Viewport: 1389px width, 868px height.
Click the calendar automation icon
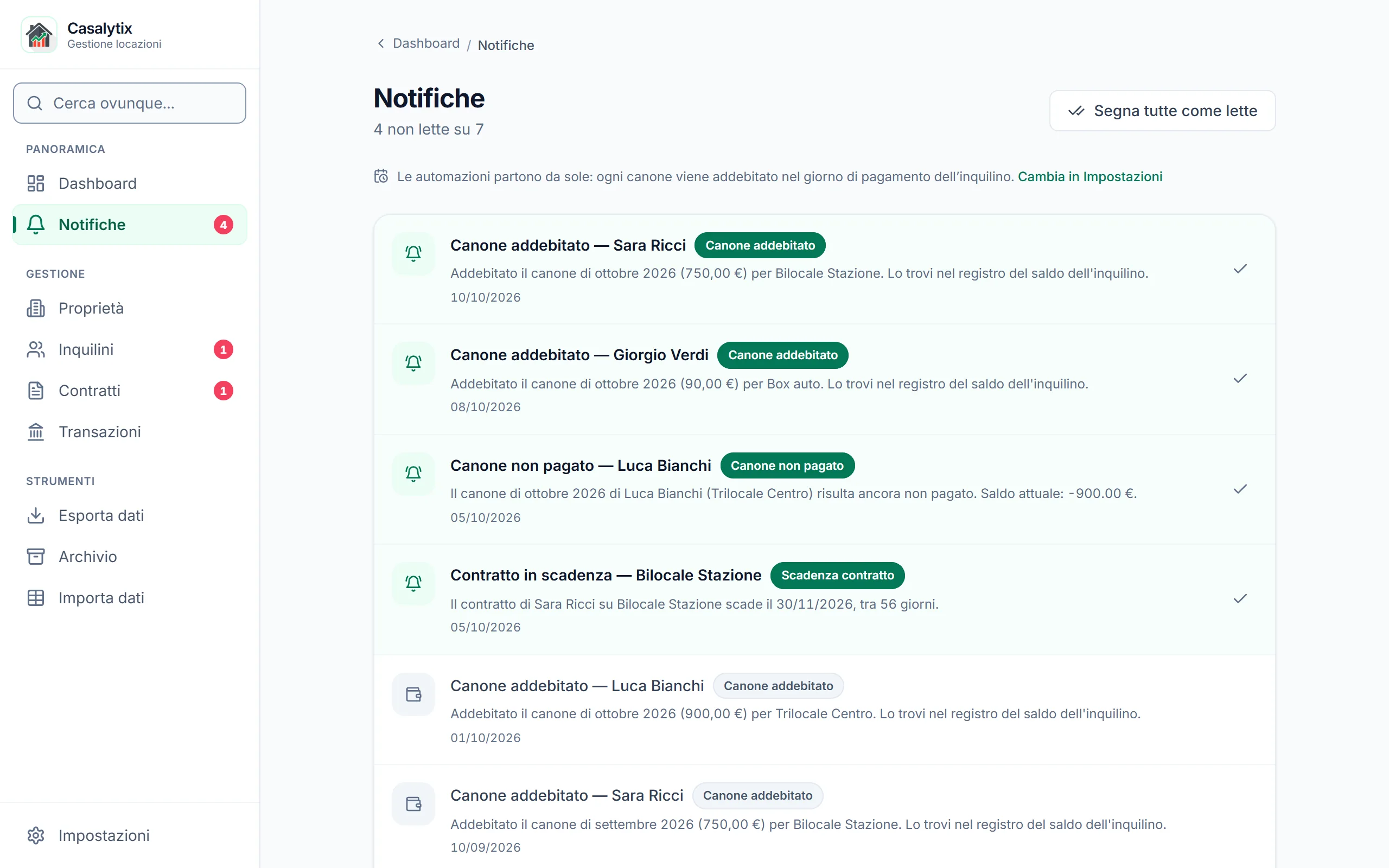tap(381, 176)
